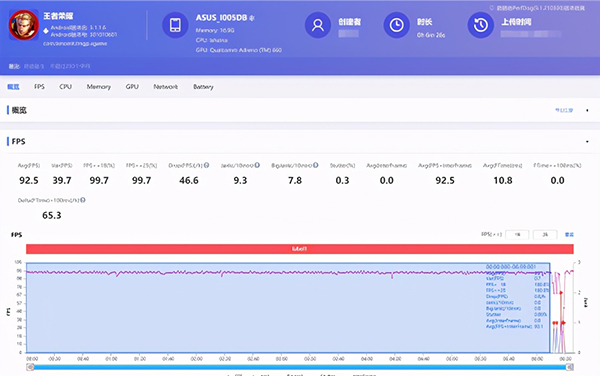Open the Battery tab
Image resolution: width=600 pixels, height=376 pixels.
(x=203, y=87)
